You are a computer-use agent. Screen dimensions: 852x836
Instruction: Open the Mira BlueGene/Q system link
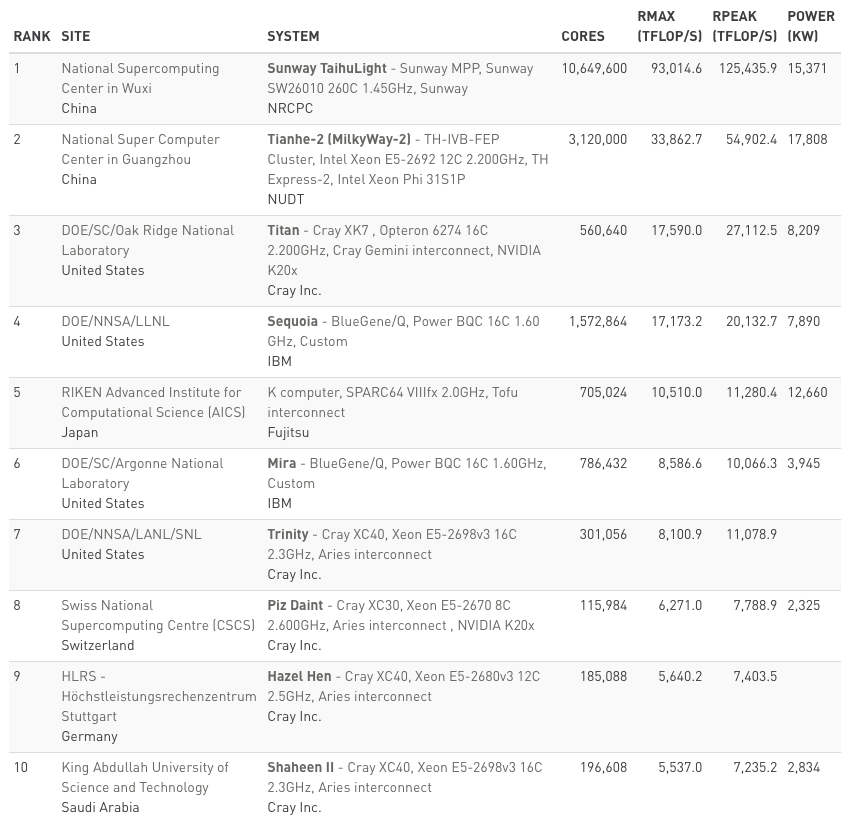click(x=282, y=464)
